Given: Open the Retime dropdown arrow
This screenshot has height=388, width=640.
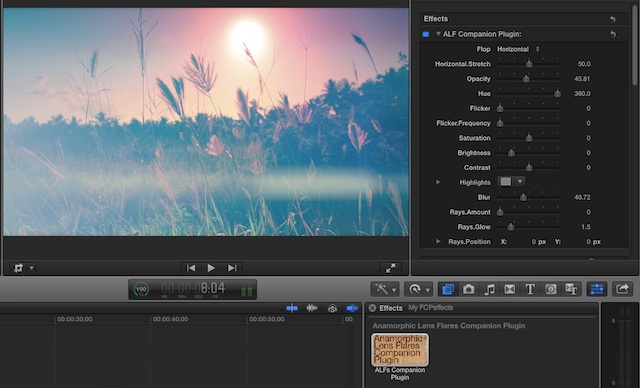Looking at the screenshot, I should point(427,290).
